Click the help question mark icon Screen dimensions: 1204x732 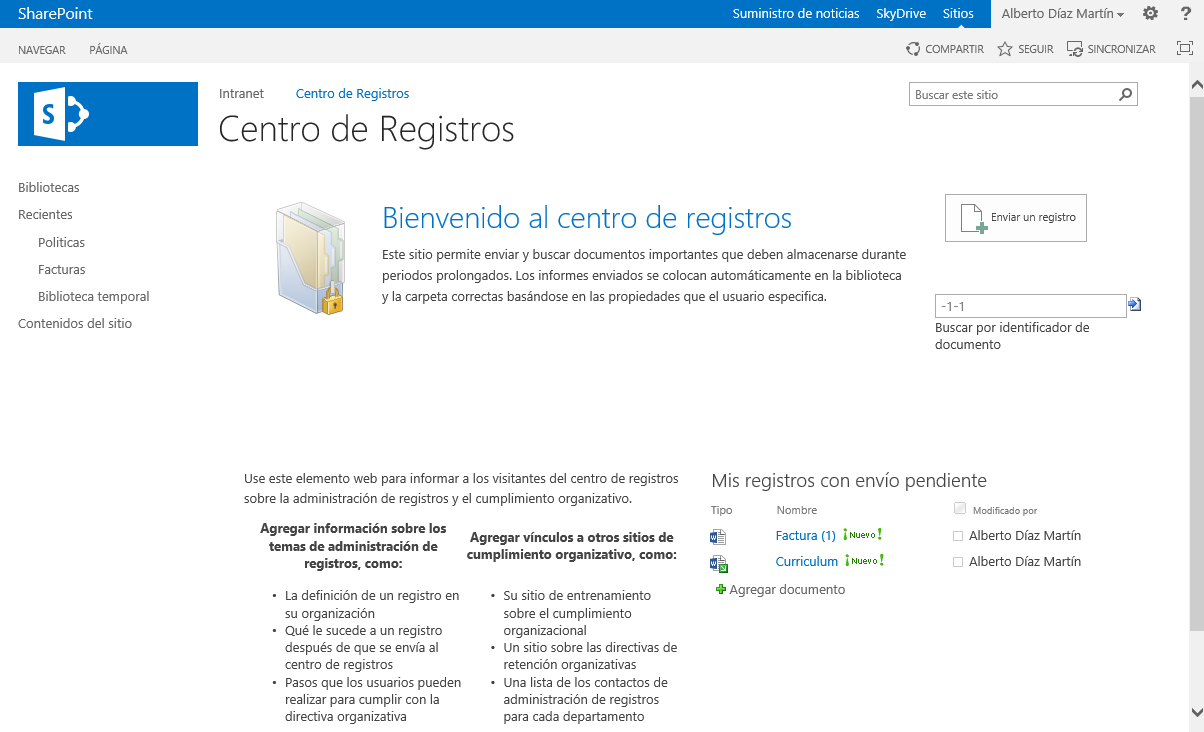coord(1186,14)
